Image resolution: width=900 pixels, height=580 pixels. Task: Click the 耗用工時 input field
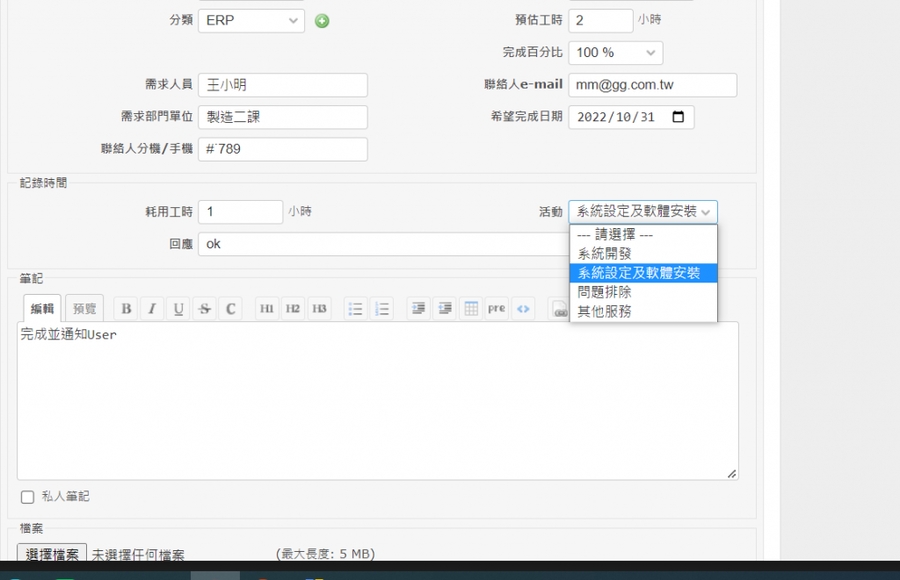240,212
